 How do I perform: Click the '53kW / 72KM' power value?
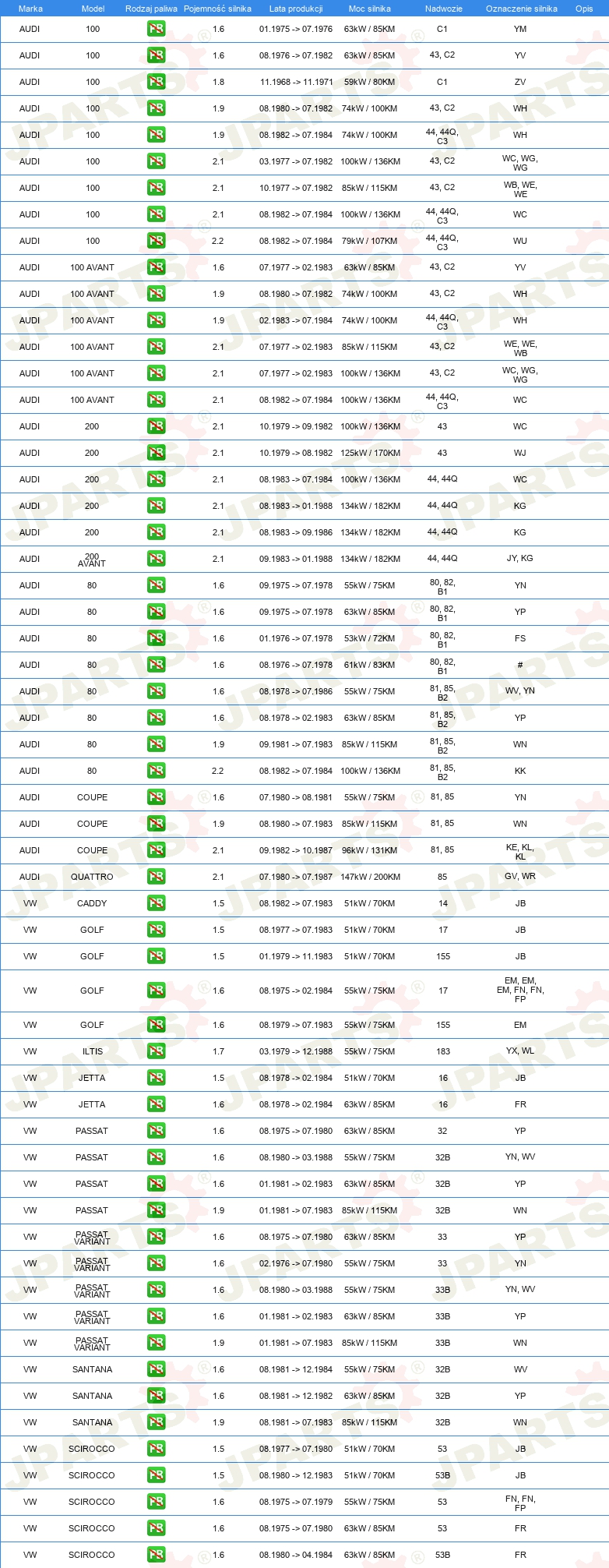370,638
